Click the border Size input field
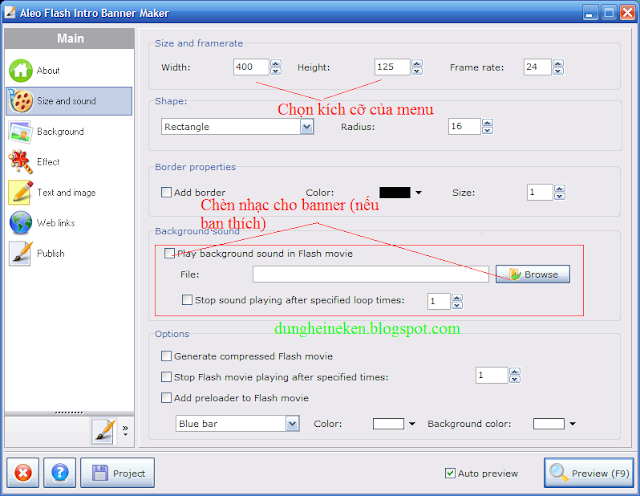 540,192
